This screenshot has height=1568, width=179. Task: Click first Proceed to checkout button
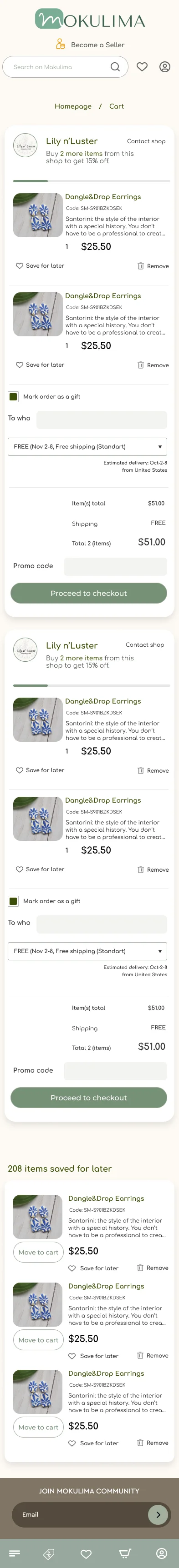click(88, 593)
